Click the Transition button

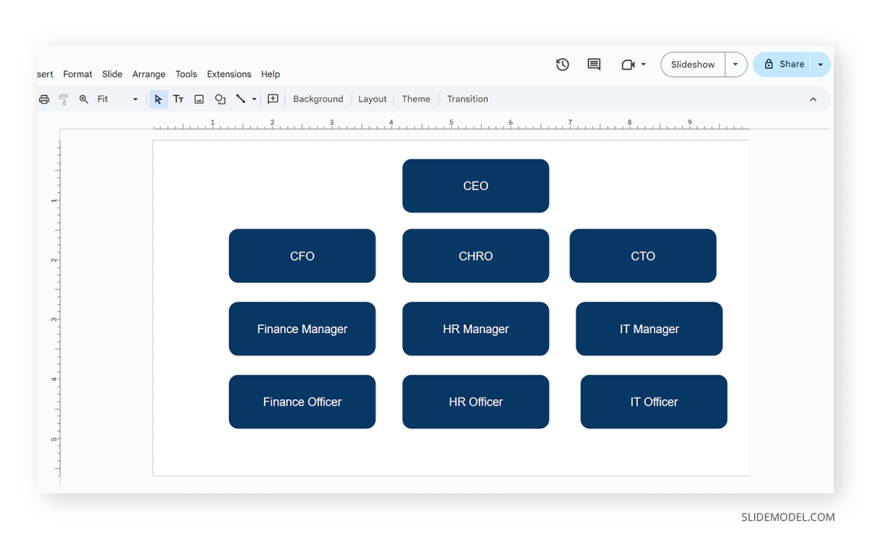(x=468, y=99)
